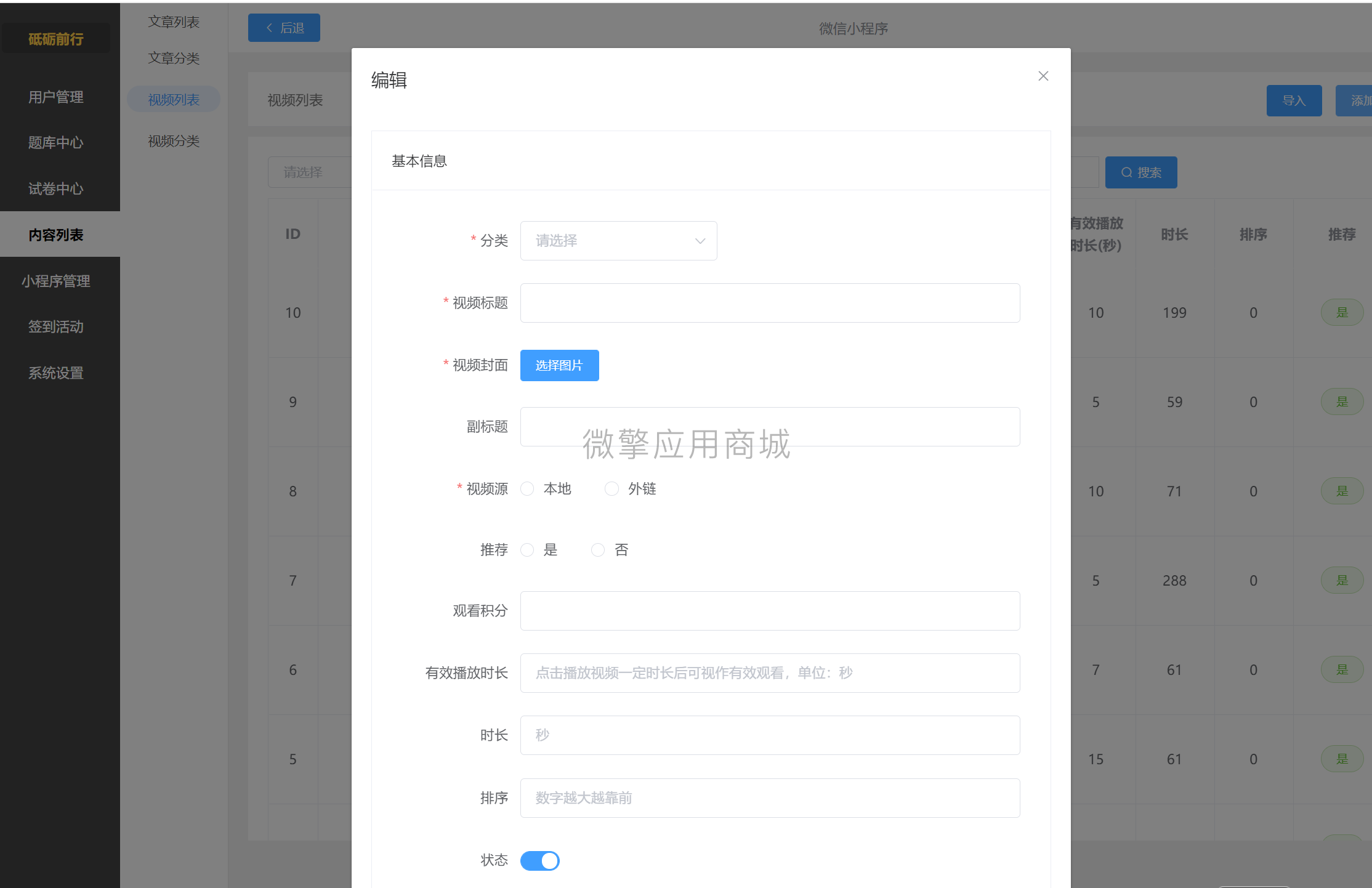The image size is (1372, 888).
Task: Click the 时长 column header
Action: pyautogui.click(x=1174, y=235)
